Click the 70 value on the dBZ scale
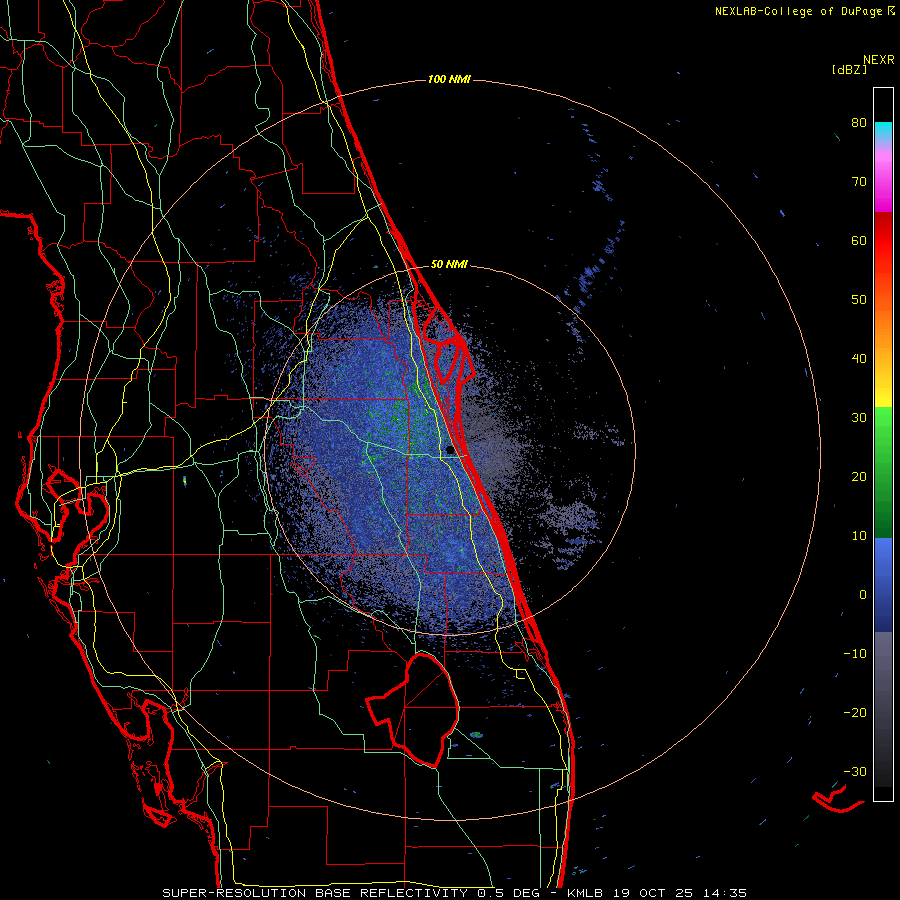Screen dimensions: 900x900 click(x=859, y=181)
